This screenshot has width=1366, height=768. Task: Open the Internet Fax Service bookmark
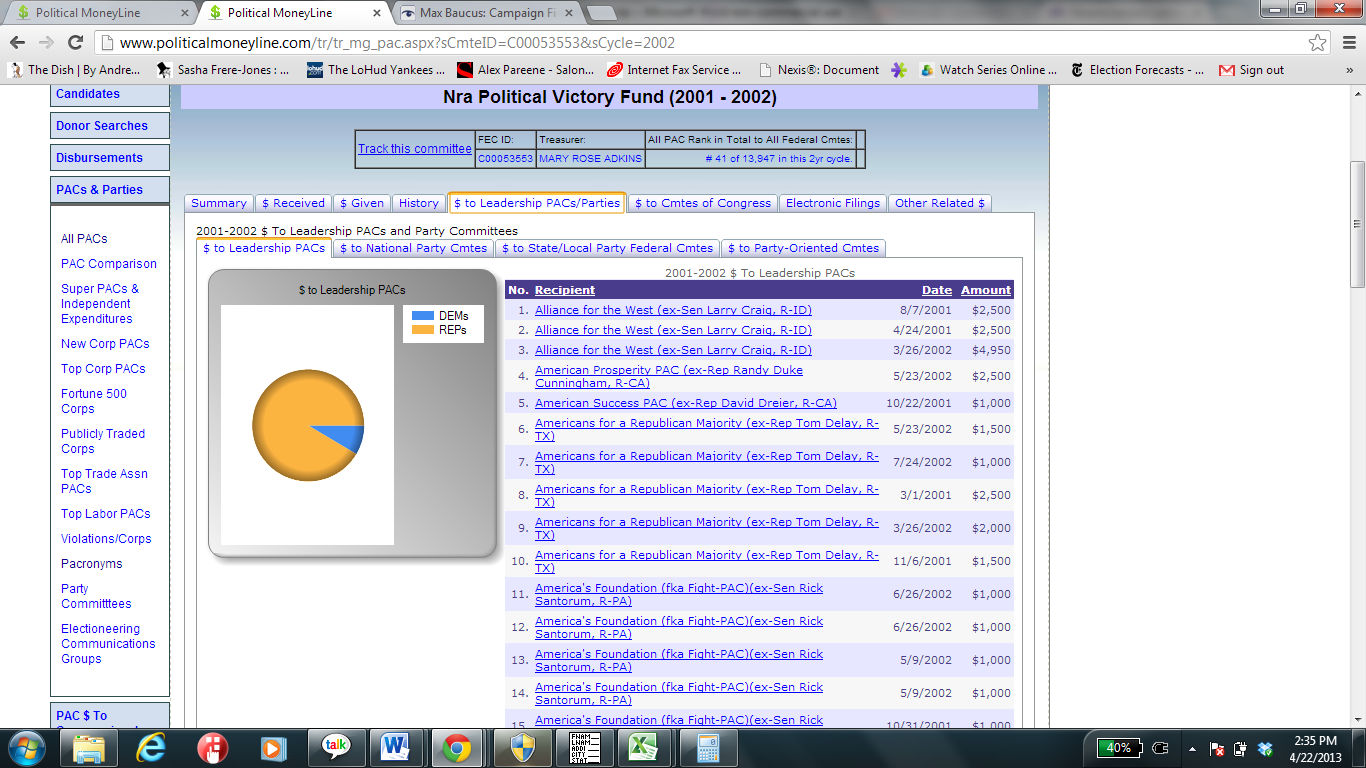[675, 70]
